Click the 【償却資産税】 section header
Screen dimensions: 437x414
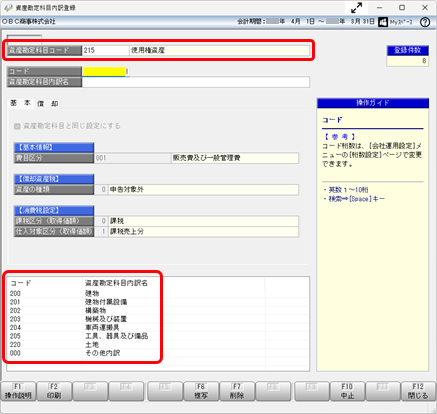54,179
